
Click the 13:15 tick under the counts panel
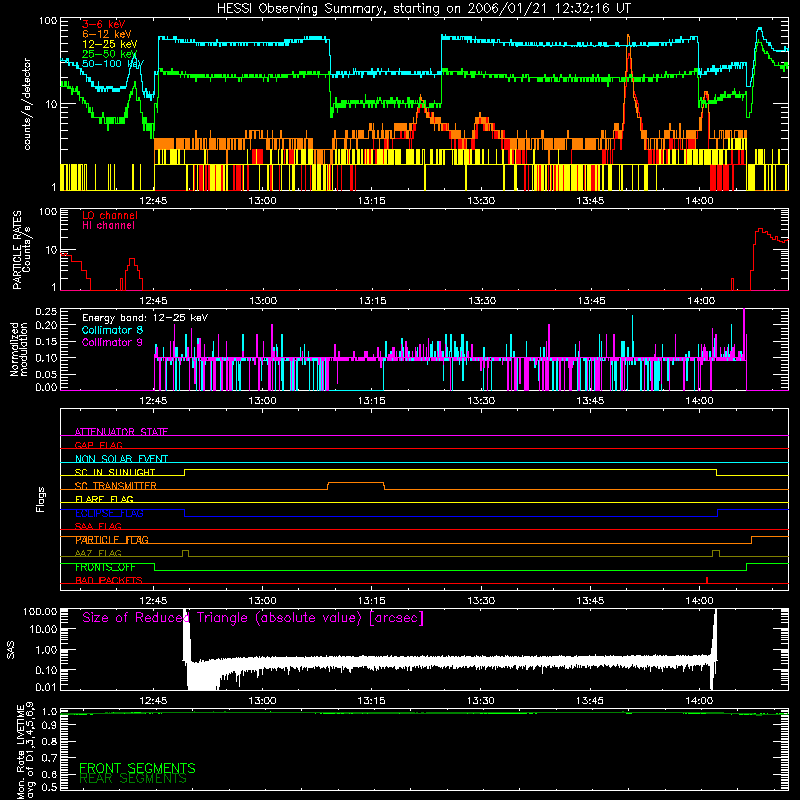[371, 201]
